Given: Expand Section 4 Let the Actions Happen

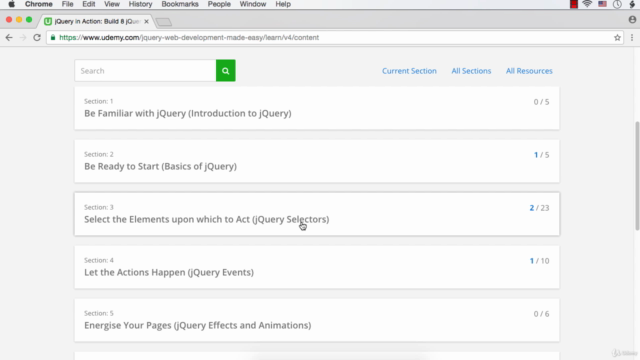Looking at the screenshot, I should [317, 267].
